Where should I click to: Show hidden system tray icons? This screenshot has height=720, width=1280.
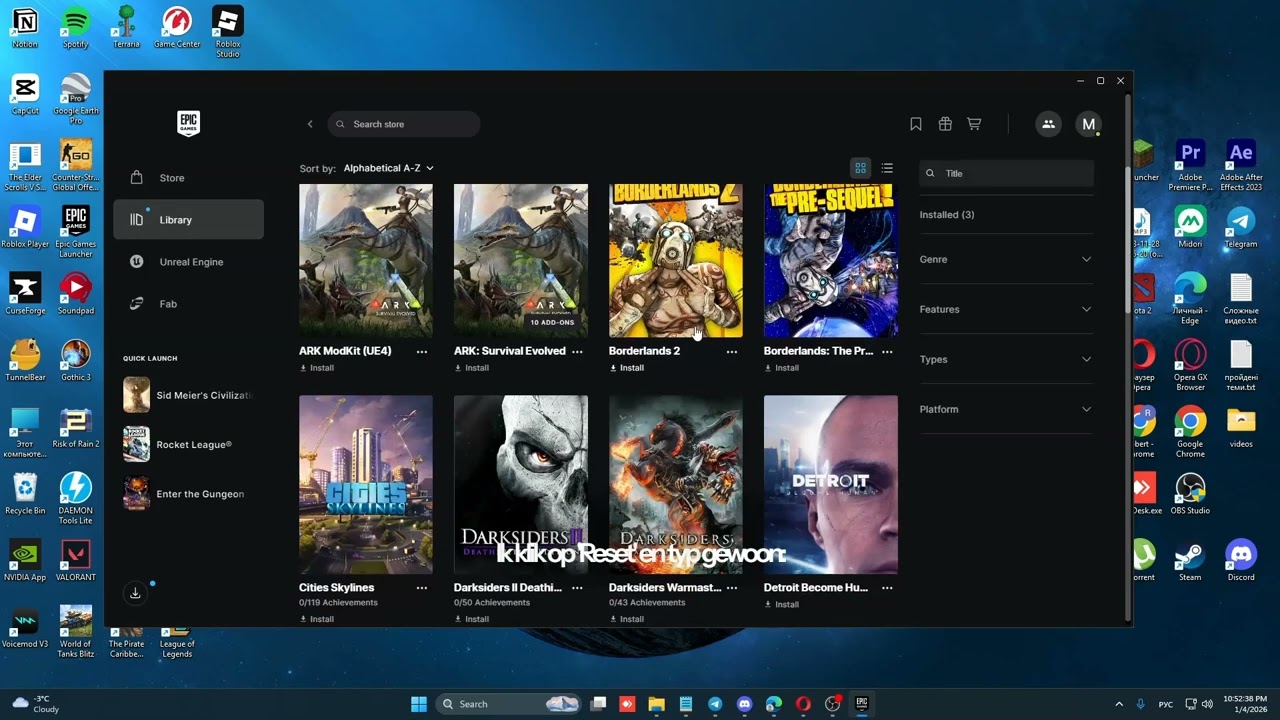pos(1119,704)
